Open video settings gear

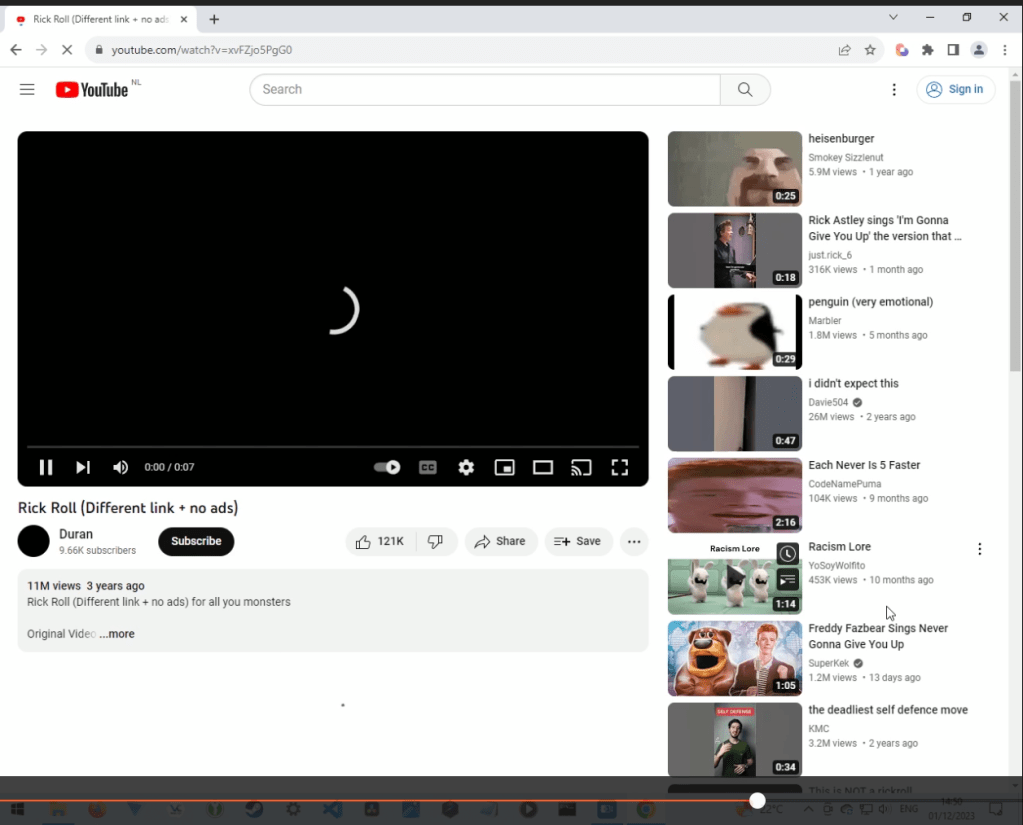pos(466,467)
